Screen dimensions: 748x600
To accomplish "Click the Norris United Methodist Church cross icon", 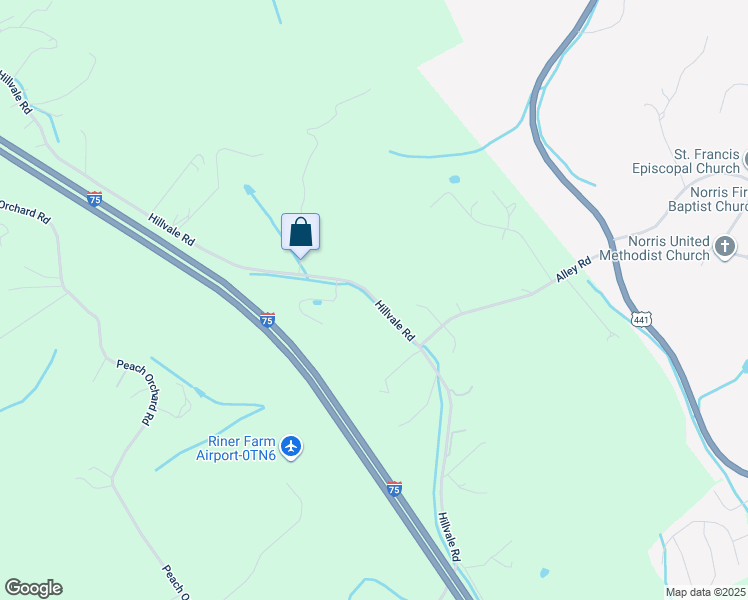I will coord(725,248).
